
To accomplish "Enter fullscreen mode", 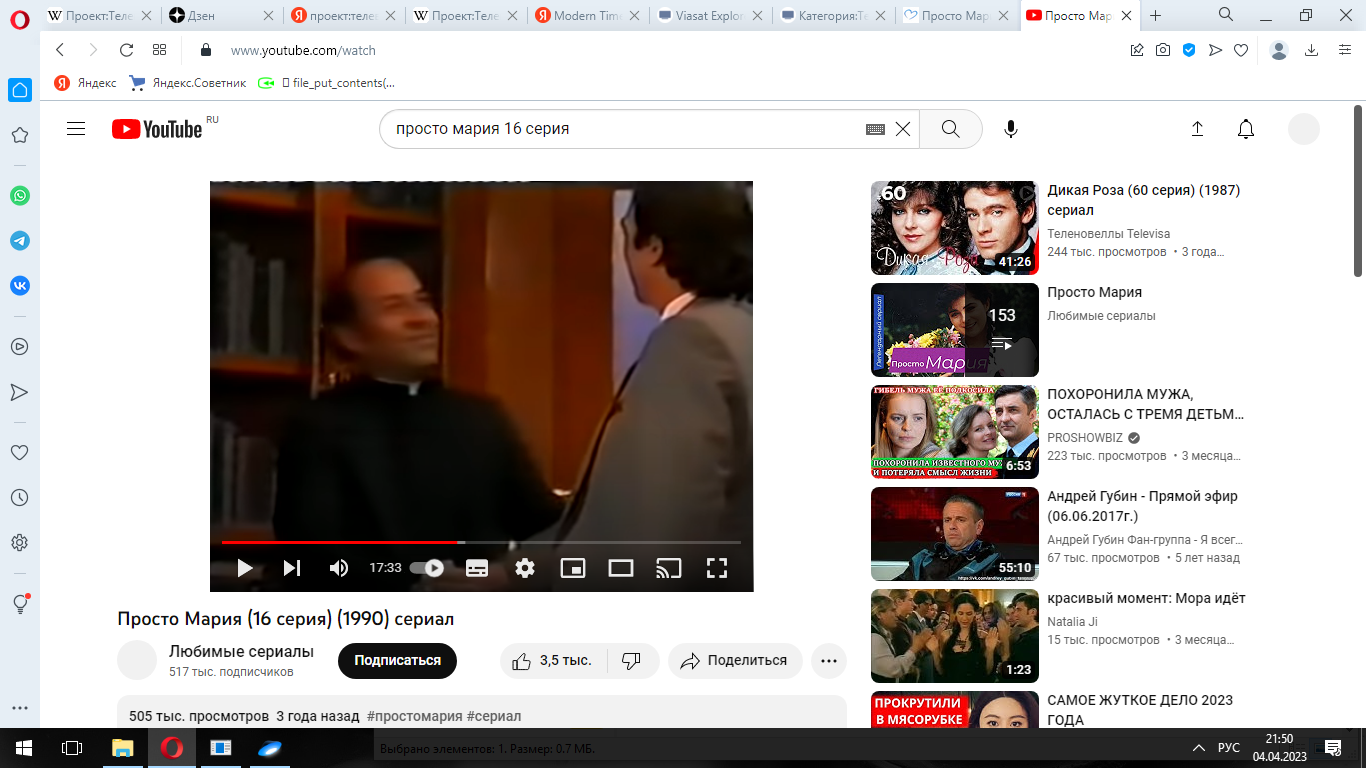I will tap(716, 568).
